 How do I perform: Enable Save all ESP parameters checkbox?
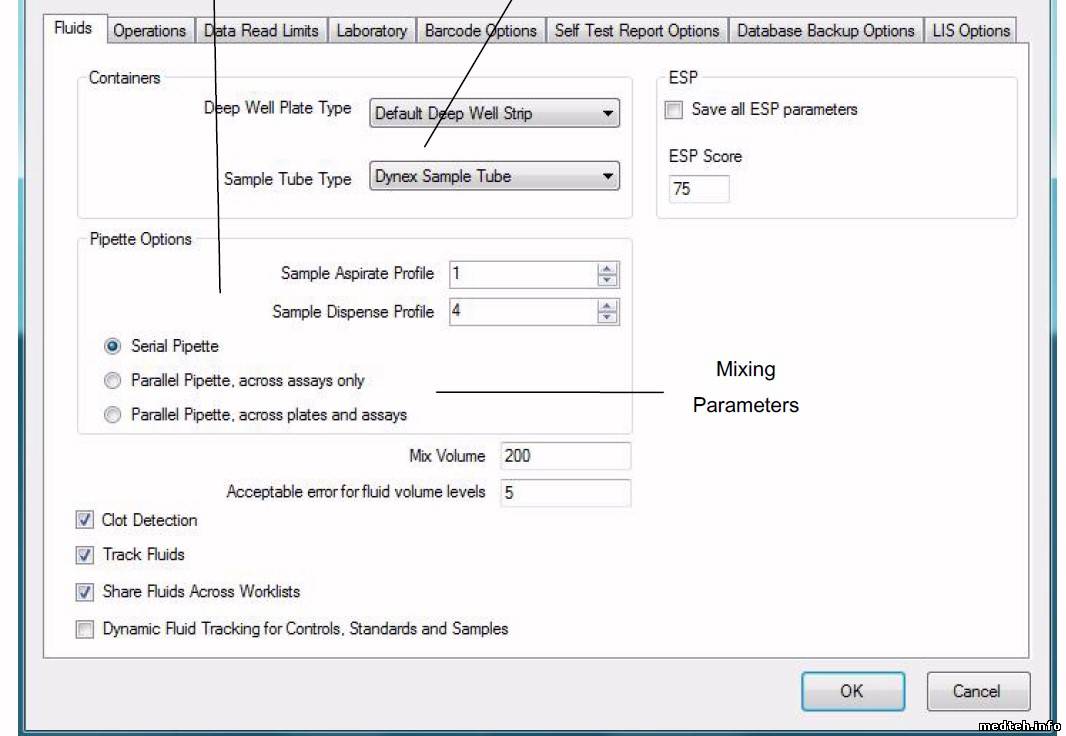(675, 110)
